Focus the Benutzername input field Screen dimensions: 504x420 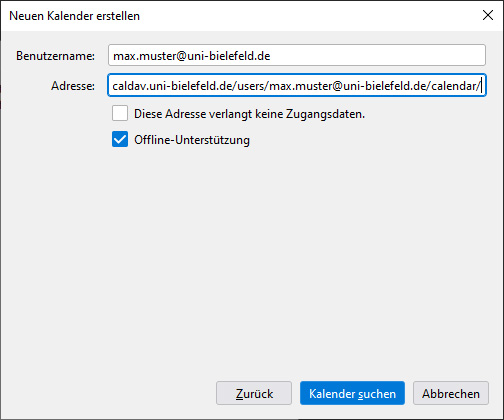click(x=297, y=55)
